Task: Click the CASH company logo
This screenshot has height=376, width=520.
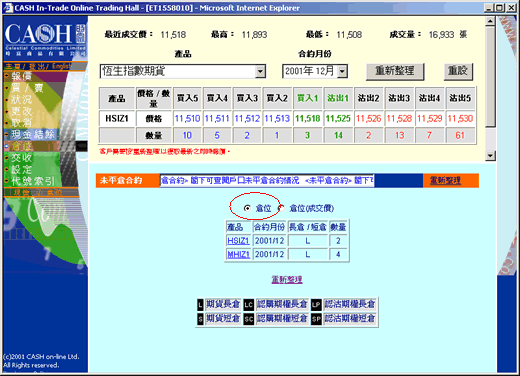Action: [x=45, y=39]
